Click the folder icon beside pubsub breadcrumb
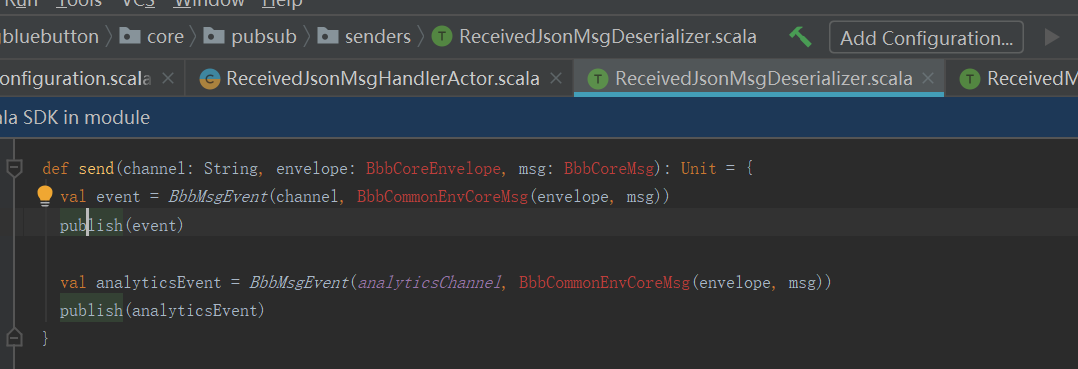This screenshot has width=1078, height=369. 214,36
